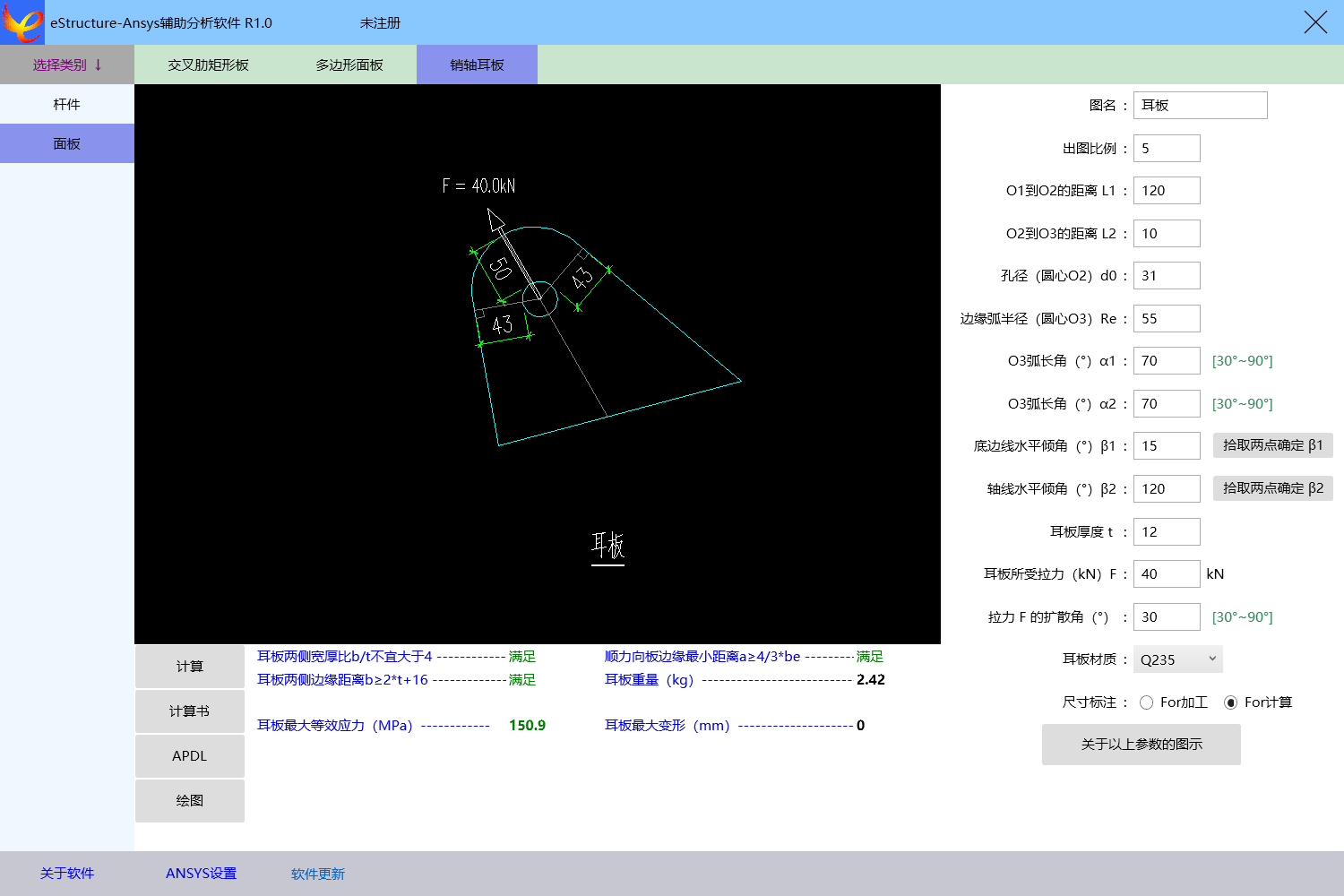Click the 底边线水平倾角 β1 field

click(1167, 446)
